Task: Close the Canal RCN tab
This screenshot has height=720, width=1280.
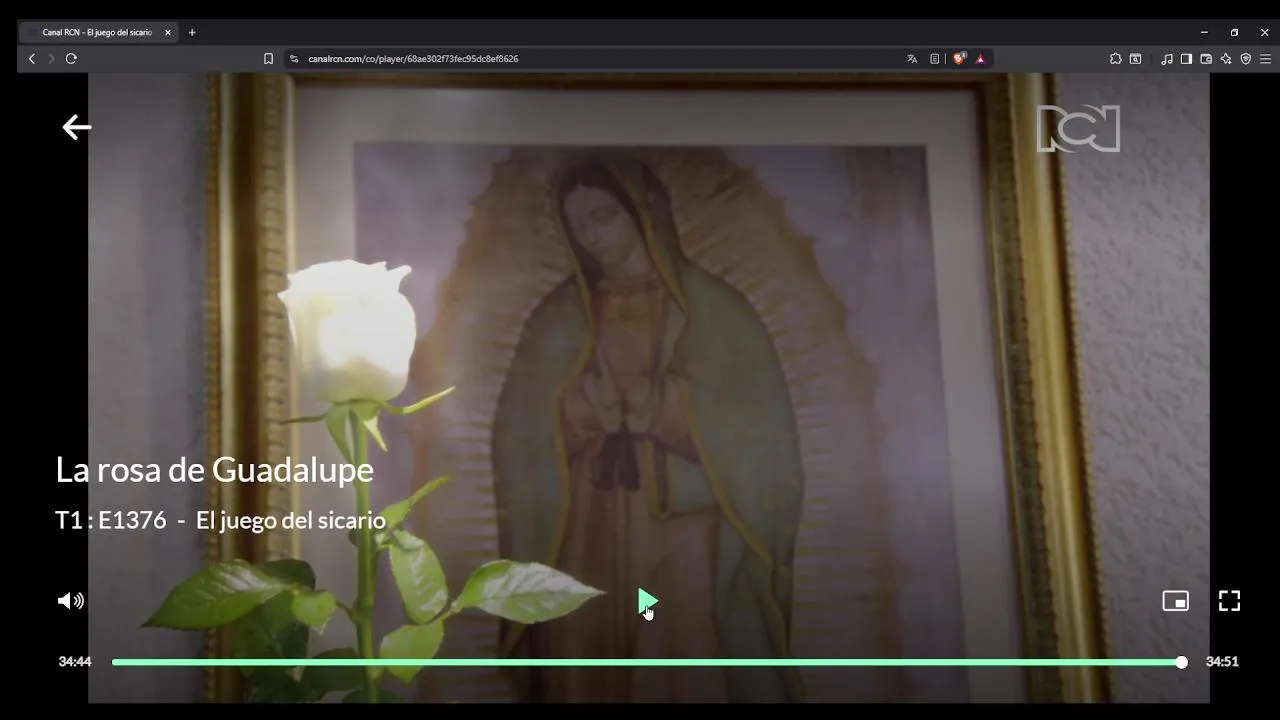Action: coord(168,32)
